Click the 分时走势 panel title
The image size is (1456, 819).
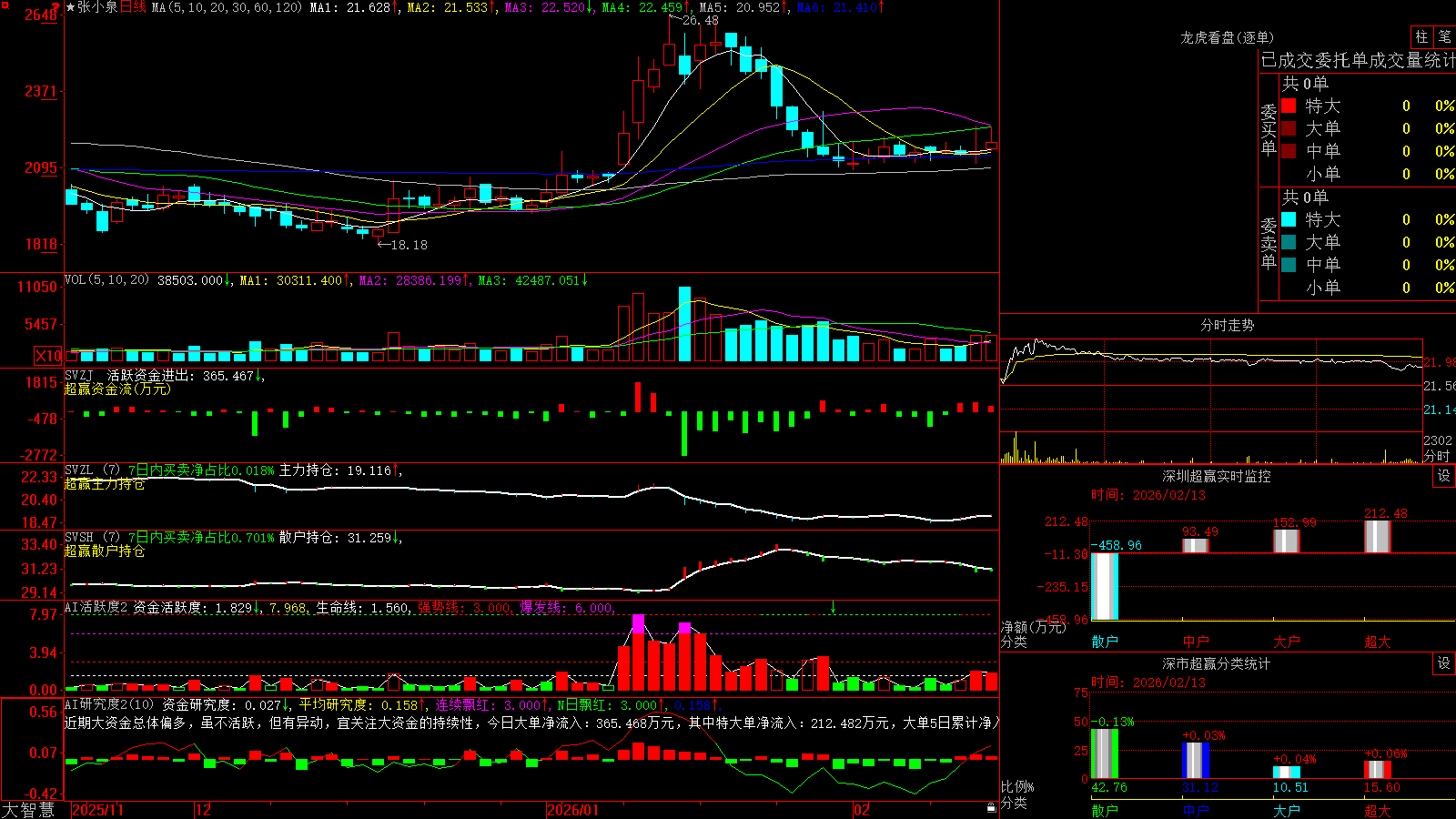point(1227,325)
